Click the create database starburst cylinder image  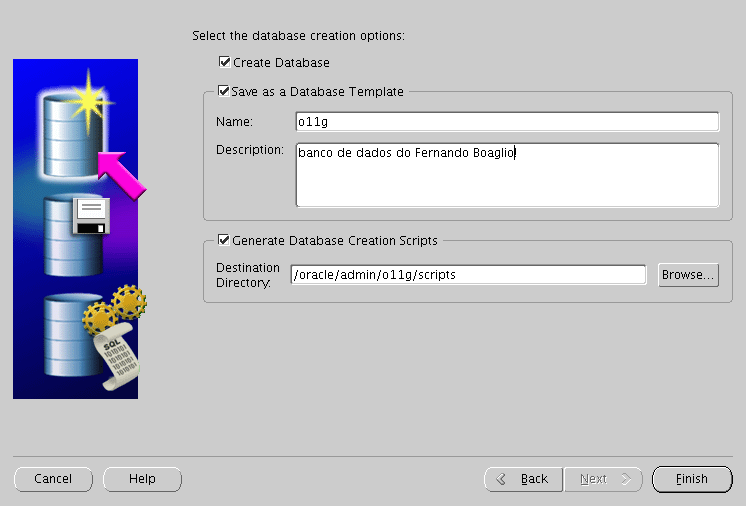tap(76, 126)
